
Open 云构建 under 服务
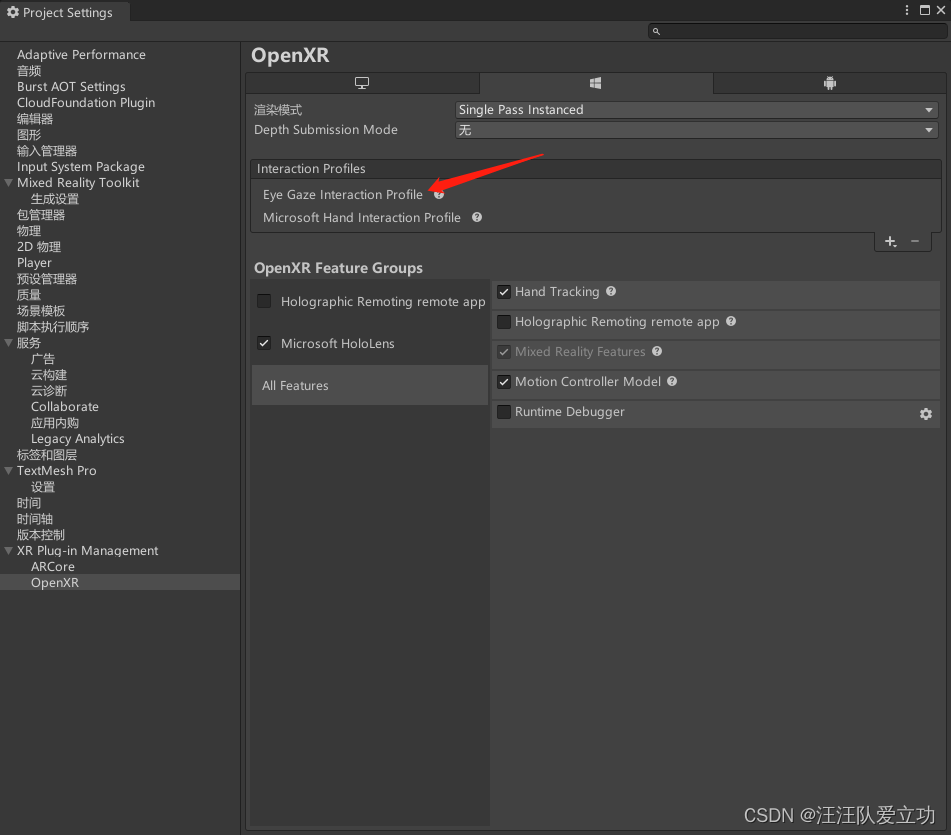pyautogui.click(x=49, y=375)
